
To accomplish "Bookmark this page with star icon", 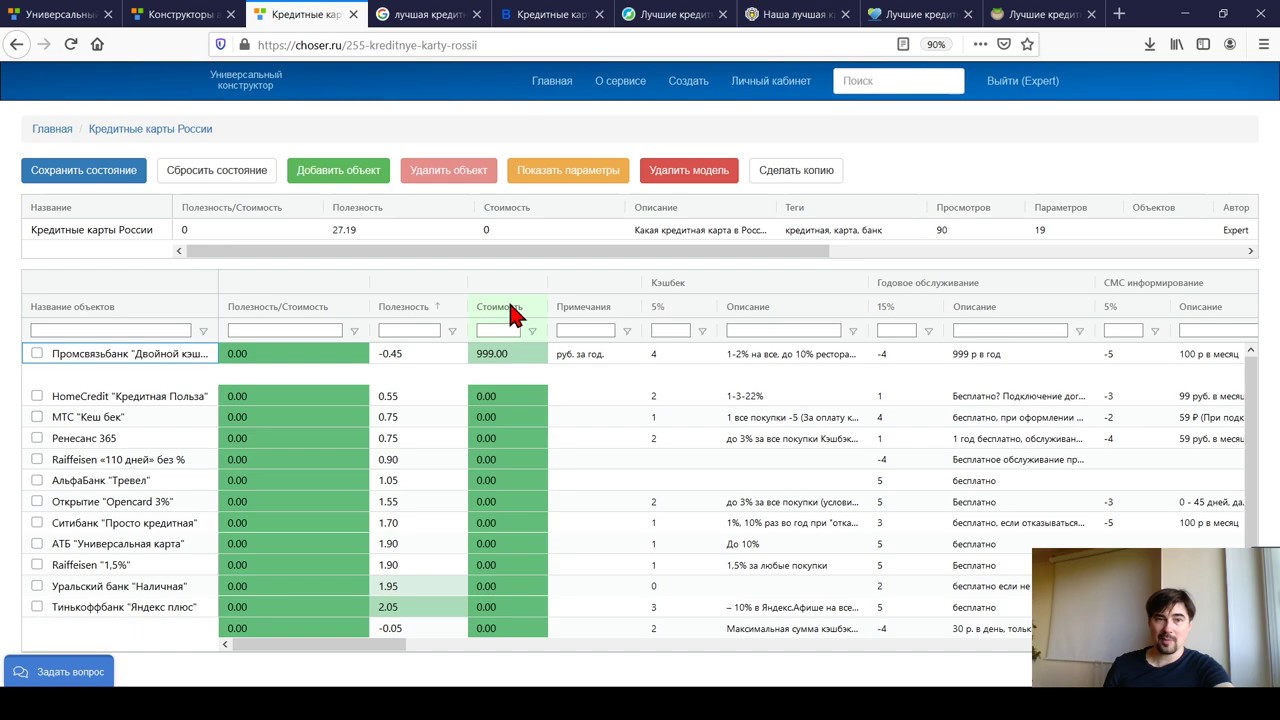I will click(x=1027, y=44).
